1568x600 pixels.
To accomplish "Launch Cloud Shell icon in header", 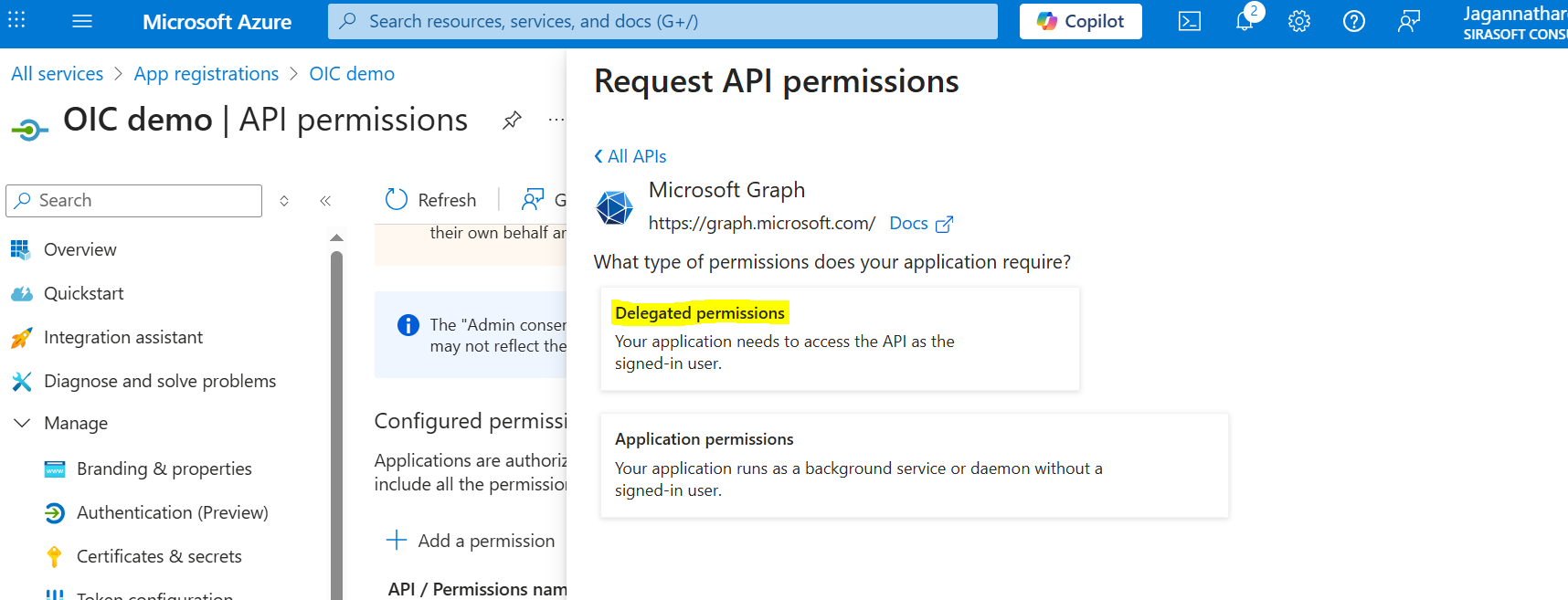I will (1190, 21).
